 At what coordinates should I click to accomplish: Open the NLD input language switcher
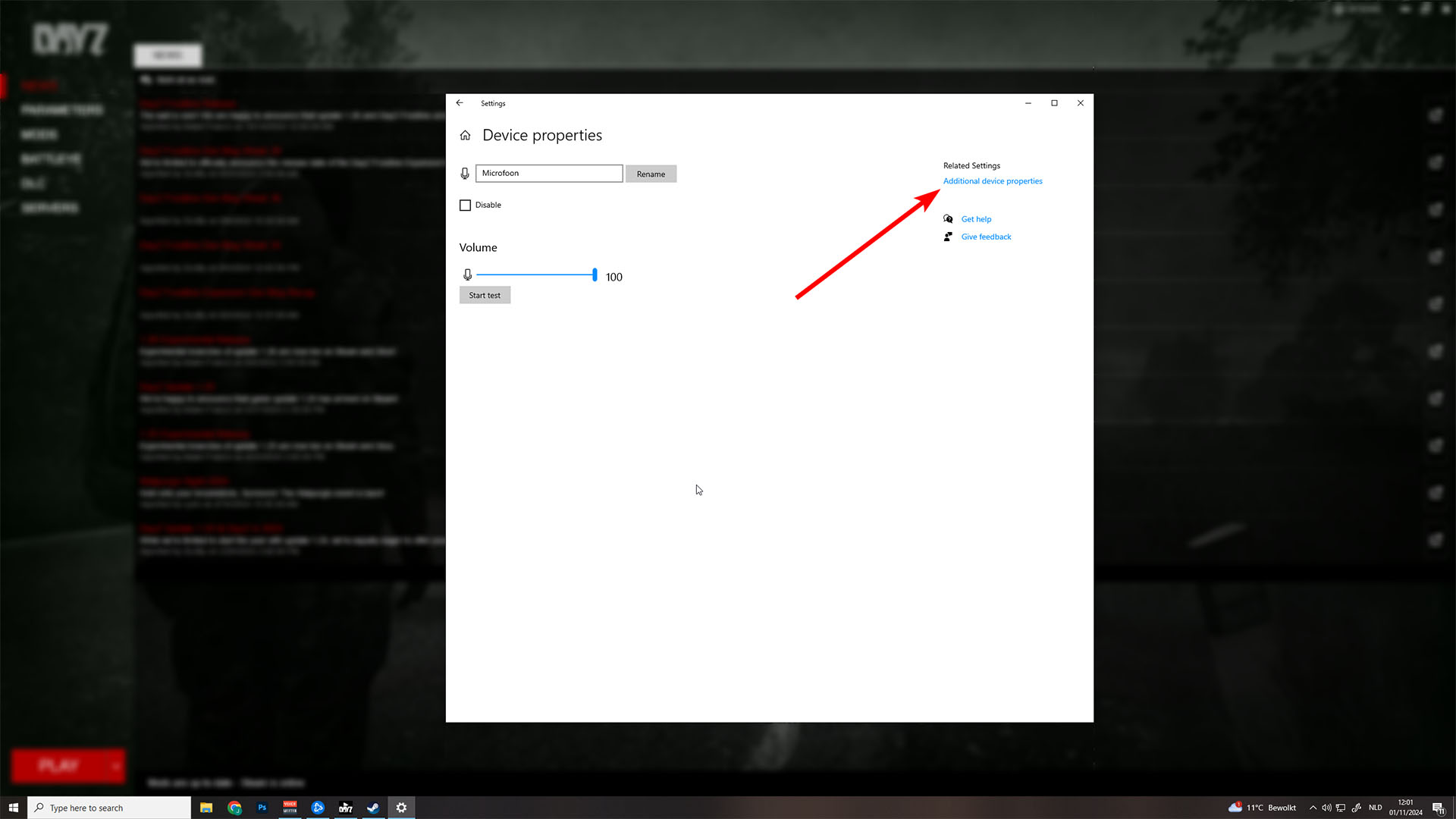pyautogui.click(x=1375, y=808)
